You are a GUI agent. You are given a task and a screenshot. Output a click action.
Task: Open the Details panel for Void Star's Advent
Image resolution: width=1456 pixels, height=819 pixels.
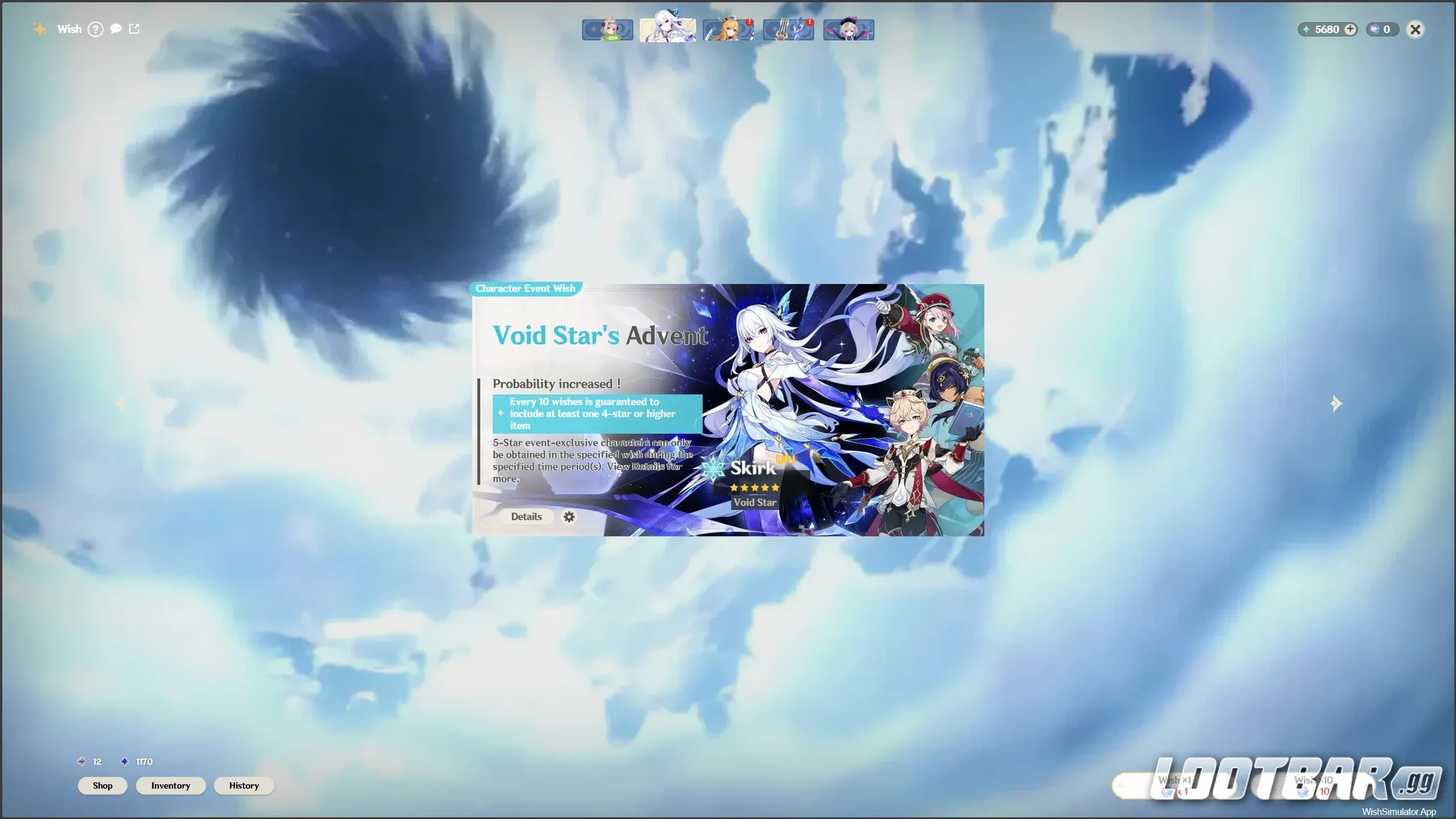coord(526,516)
